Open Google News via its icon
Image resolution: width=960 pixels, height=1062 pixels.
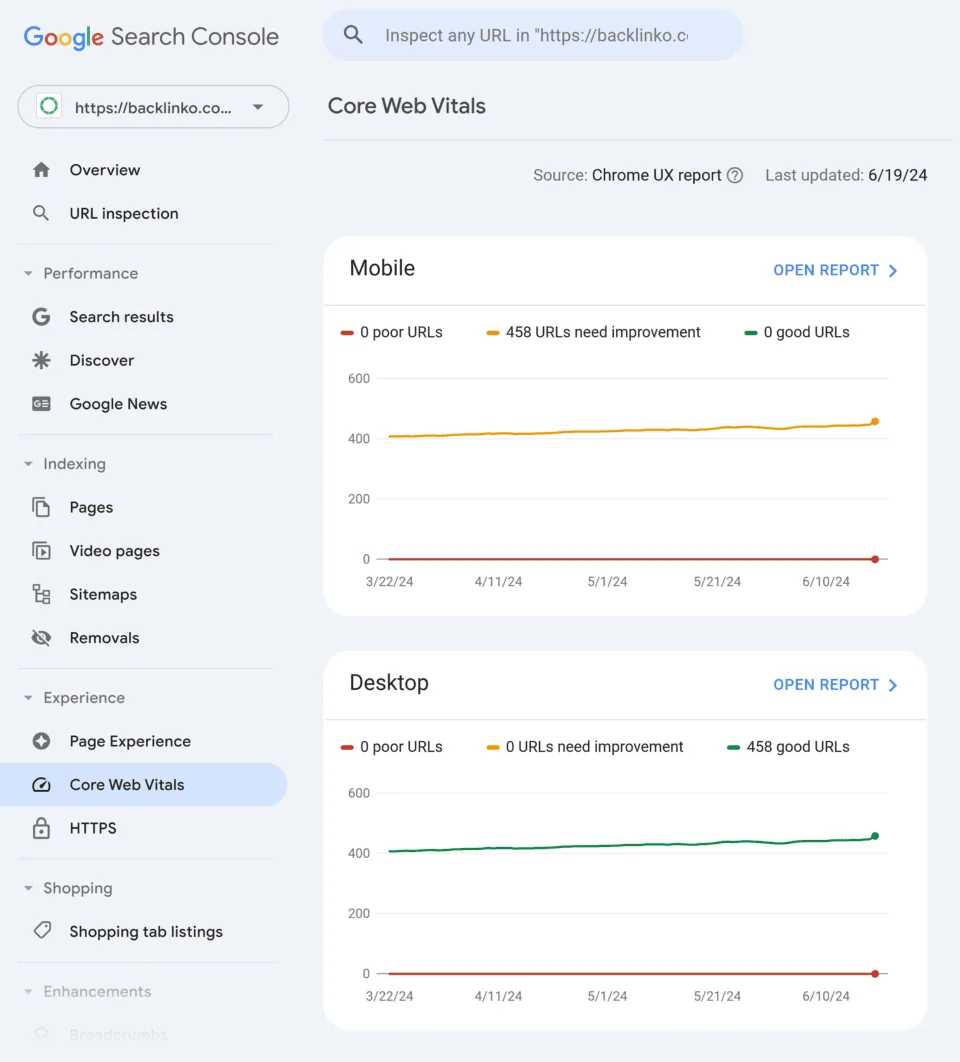(x=41, y=404)
